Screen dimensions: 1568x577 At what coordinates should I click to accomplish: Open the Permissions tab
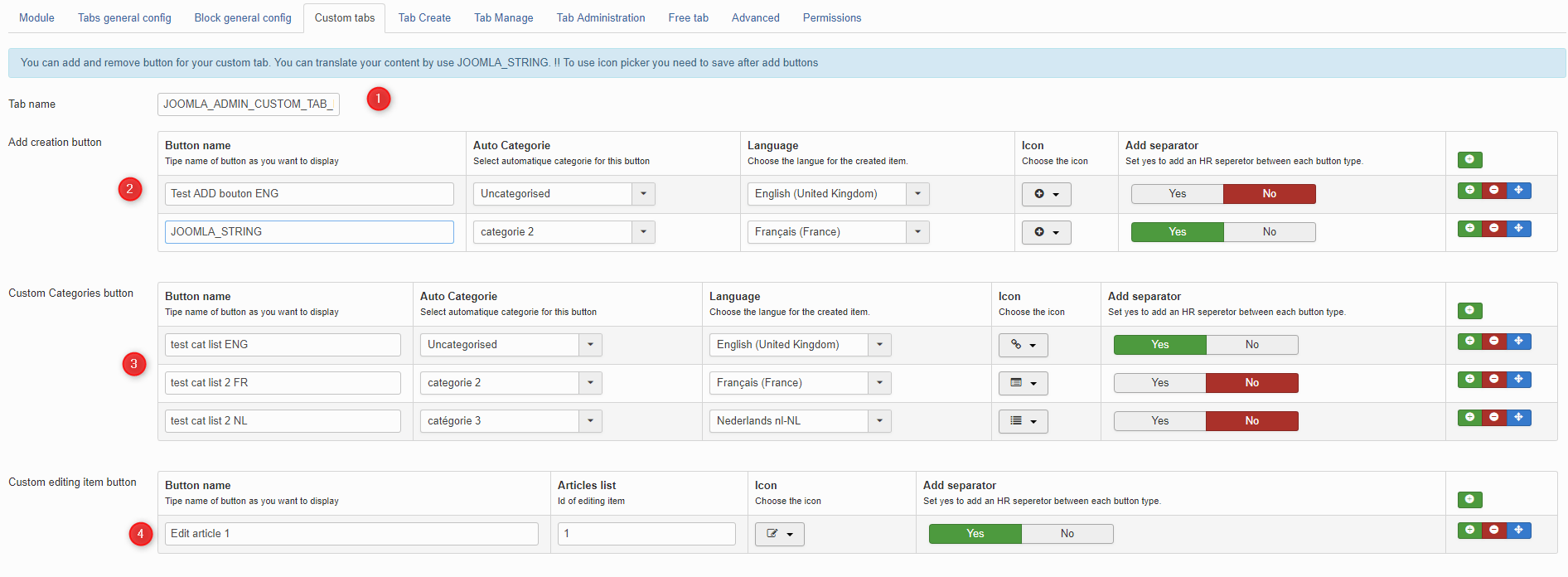(831, 17)
